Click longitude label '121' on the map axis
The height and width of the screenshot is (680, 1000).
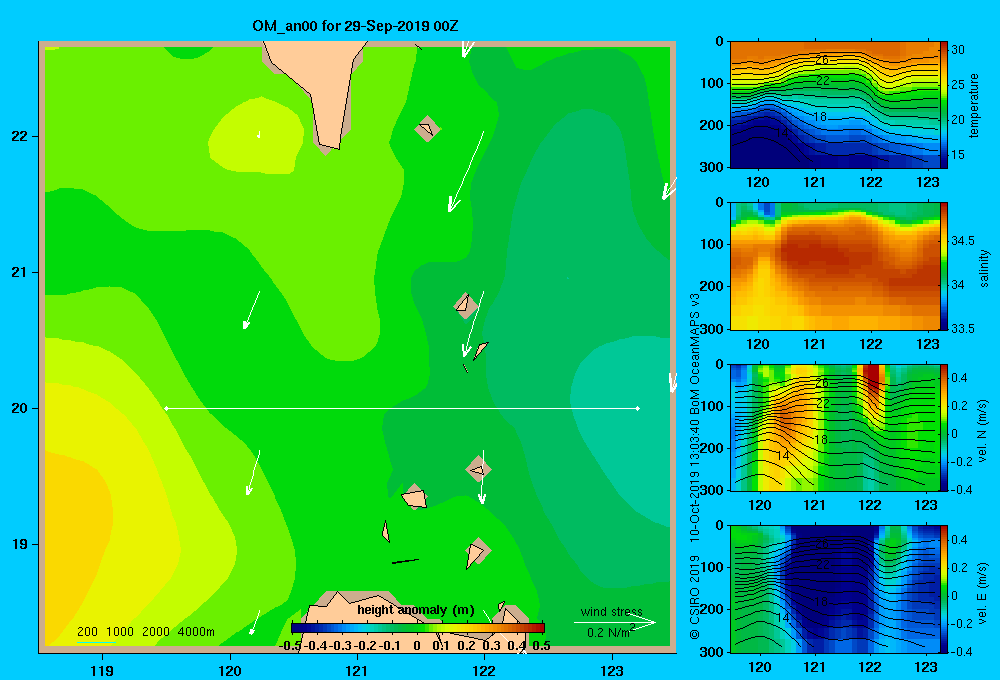[x=357, y=670]
